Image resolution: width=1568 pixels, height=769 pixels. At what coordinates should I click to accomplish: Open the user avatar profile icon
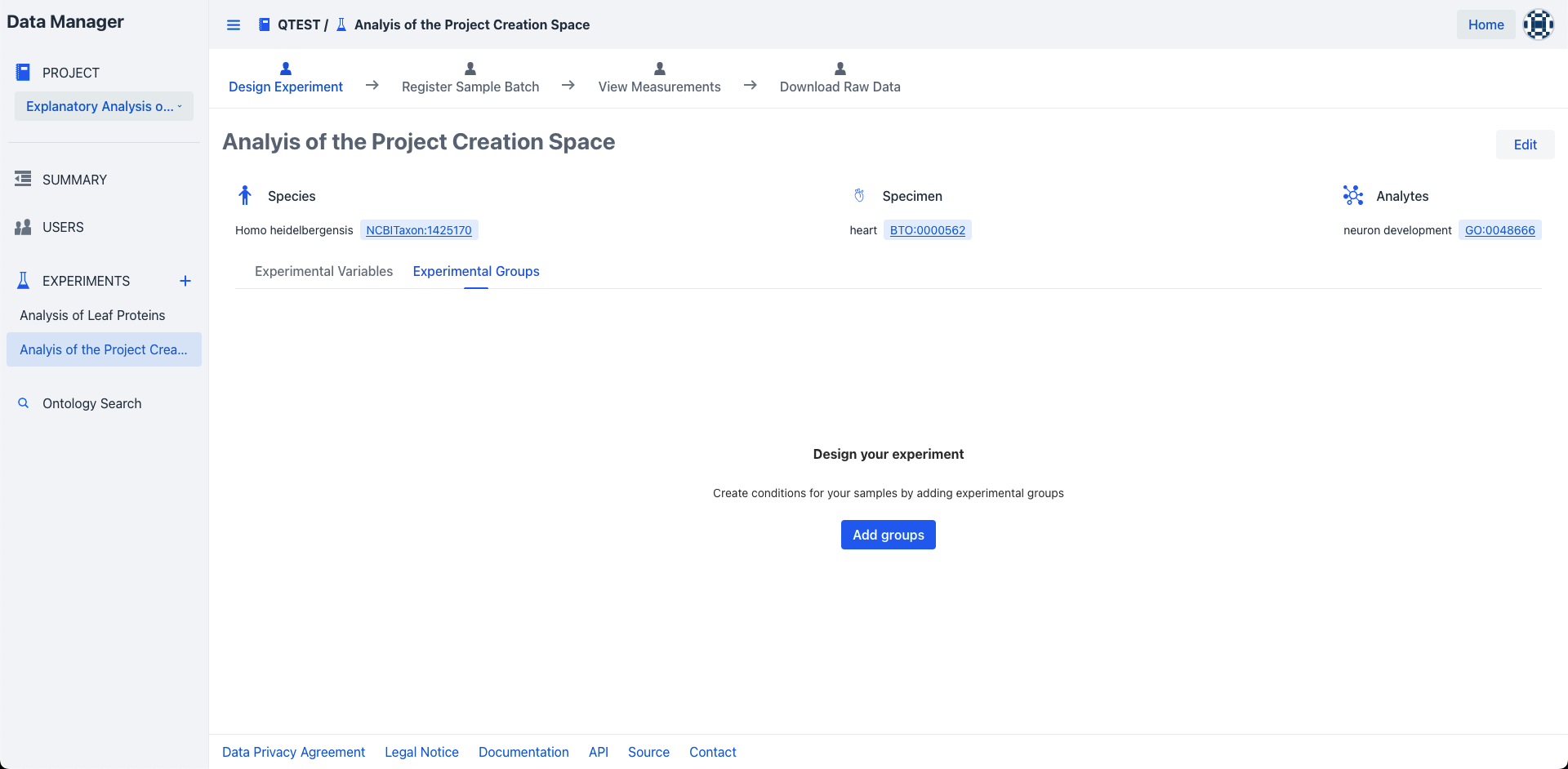pyautogui.click(x=1538, y=24)
